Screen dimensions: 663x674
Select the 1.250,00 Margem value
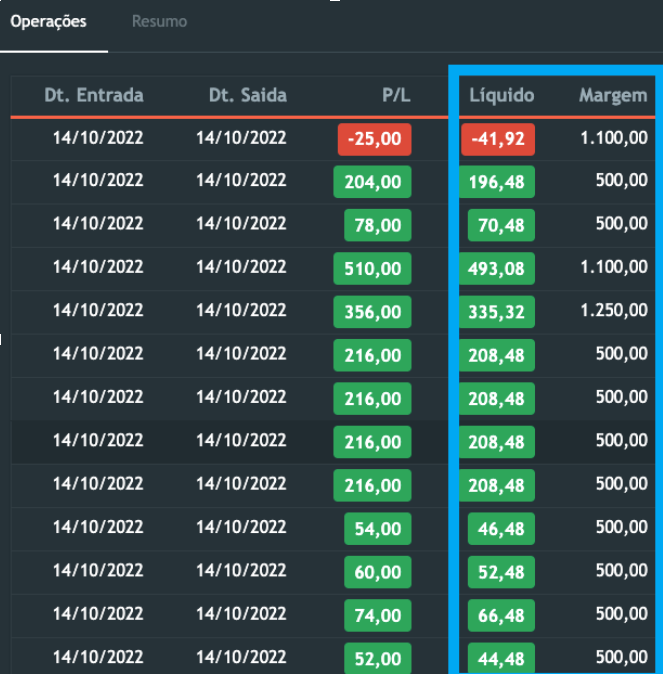(x=614, y=310)
